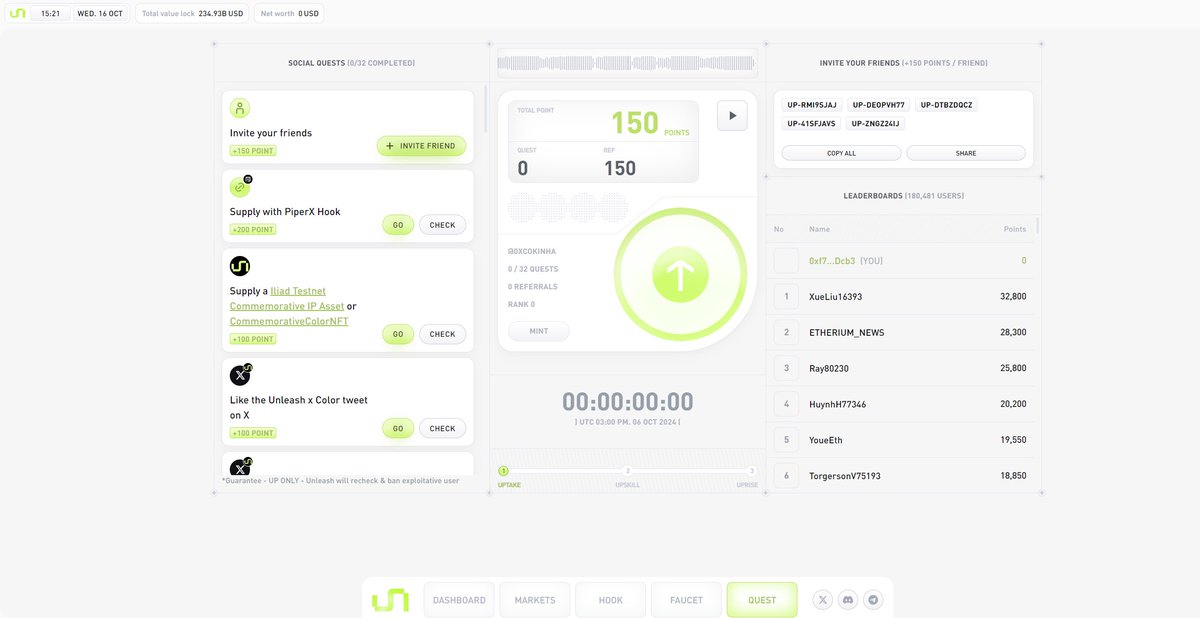Click the 32,800 points value

point(1013,297)
